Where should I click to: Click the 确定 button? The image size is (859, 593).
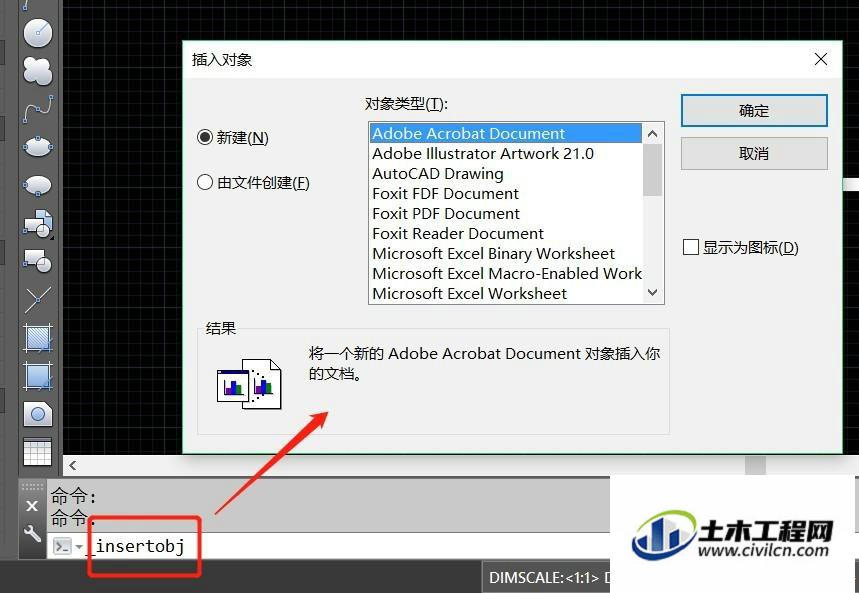754,111
